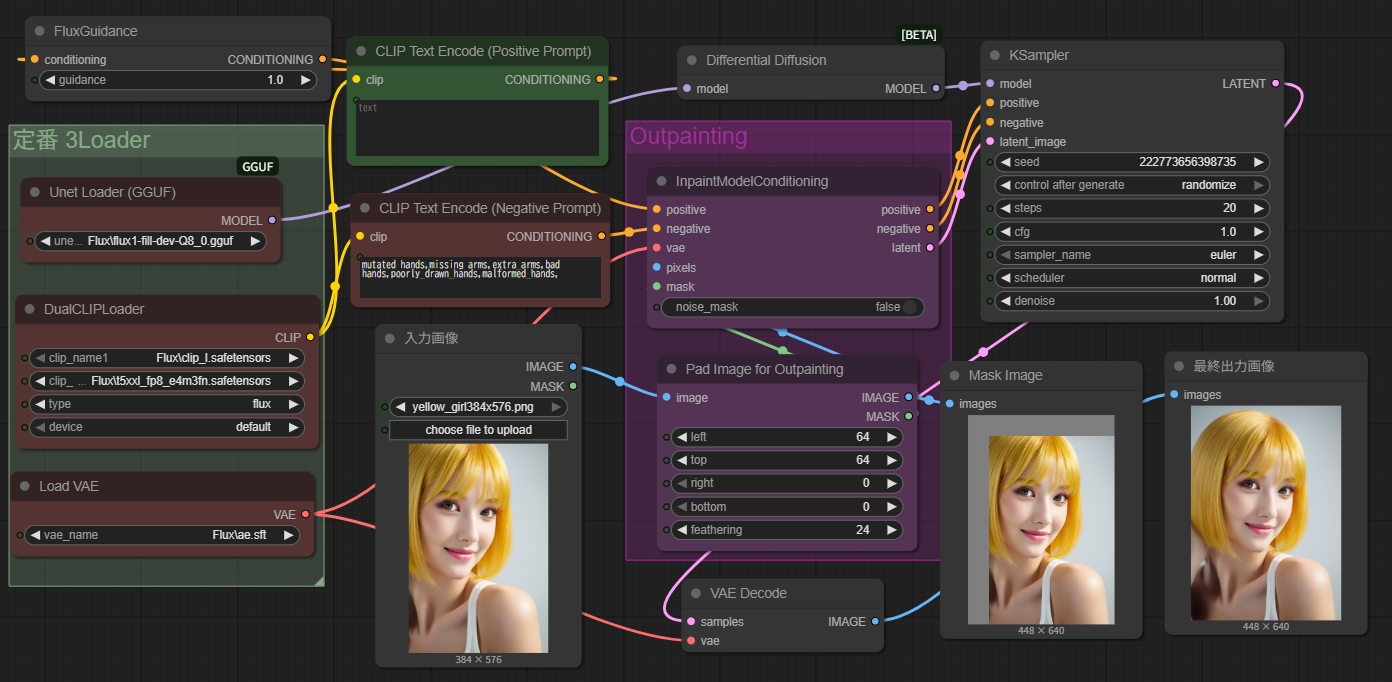Image resolution: width=1392 pixels, height=682 pixels.
Task: Collapse the KSampler node via its dot
Action: [x=994, y=56]
